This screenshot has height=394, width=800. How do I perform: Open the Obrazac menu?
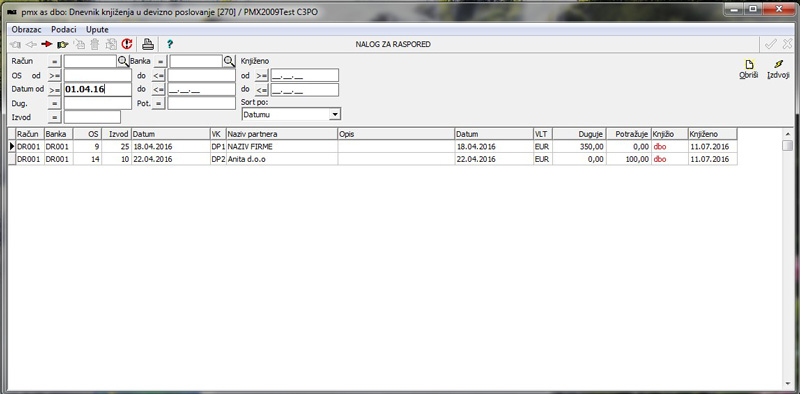coord(27,29)
